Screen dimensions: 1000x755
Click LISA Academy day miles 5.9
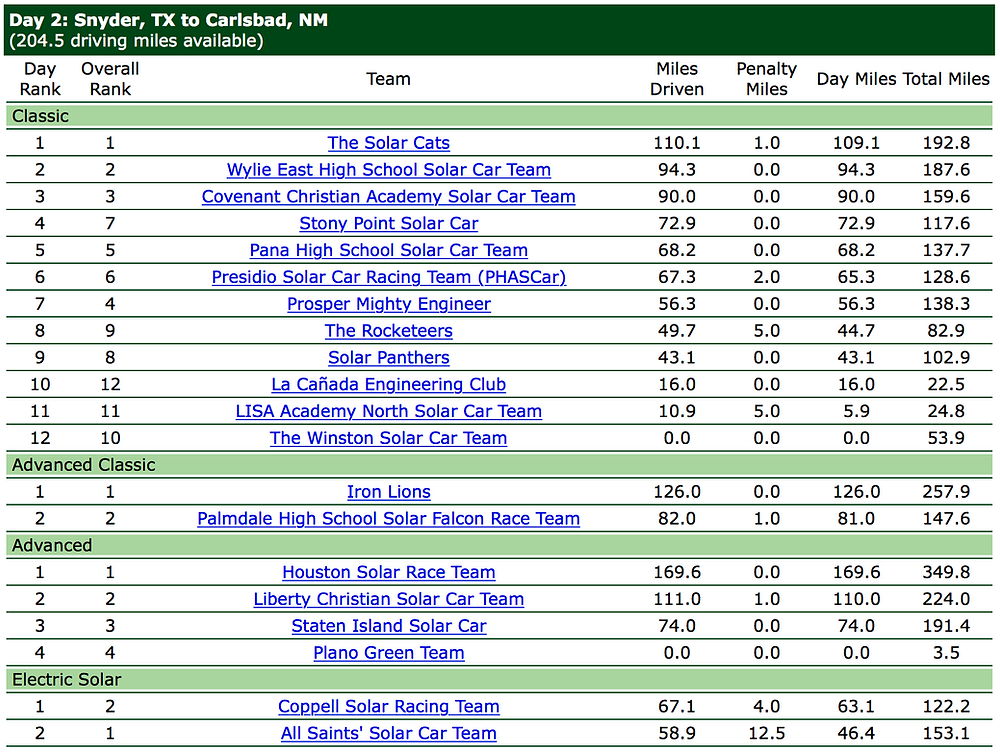[857, 411]
